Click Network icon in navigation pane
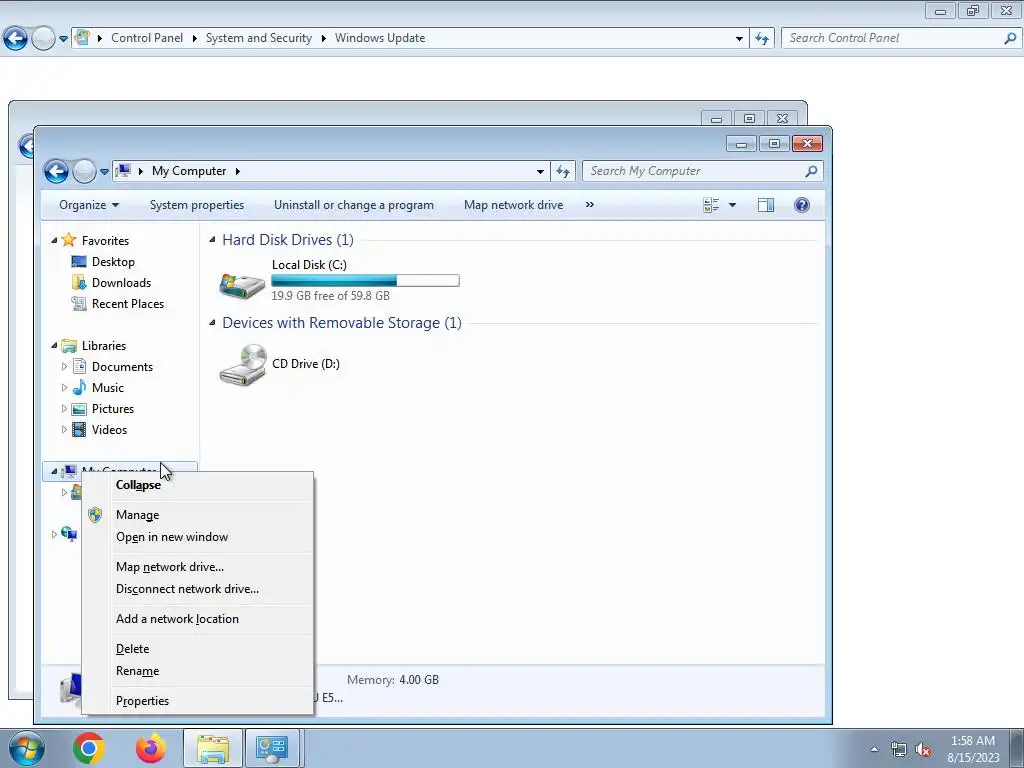The image size is (1024, 768). pos(69,534)
